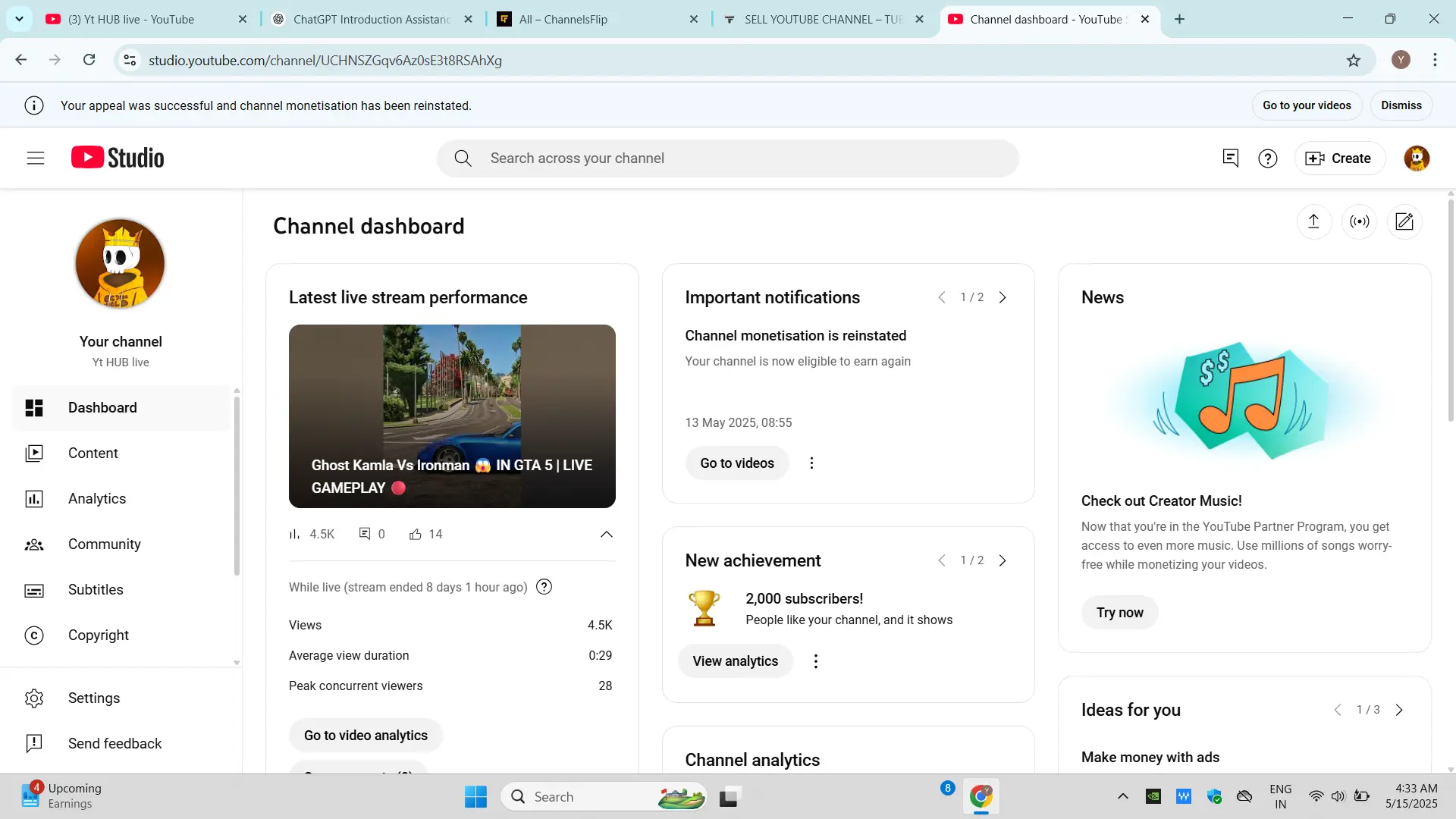The image size is (1456, 819).
Task: Go to previous achievement card
Action: coord(942,560)
